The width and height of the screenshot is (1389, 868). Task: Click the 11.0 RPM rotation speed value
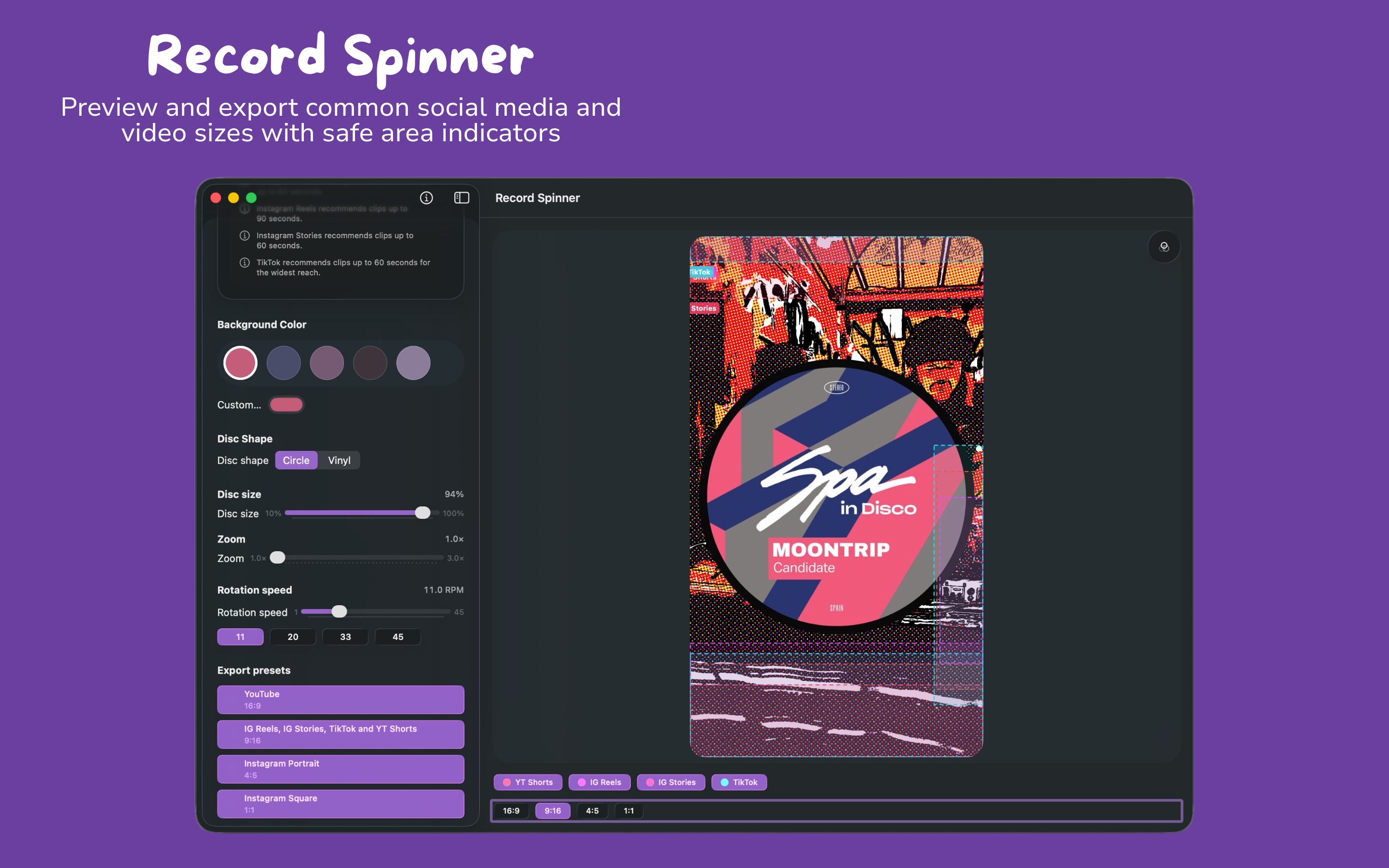coord(444,590)
